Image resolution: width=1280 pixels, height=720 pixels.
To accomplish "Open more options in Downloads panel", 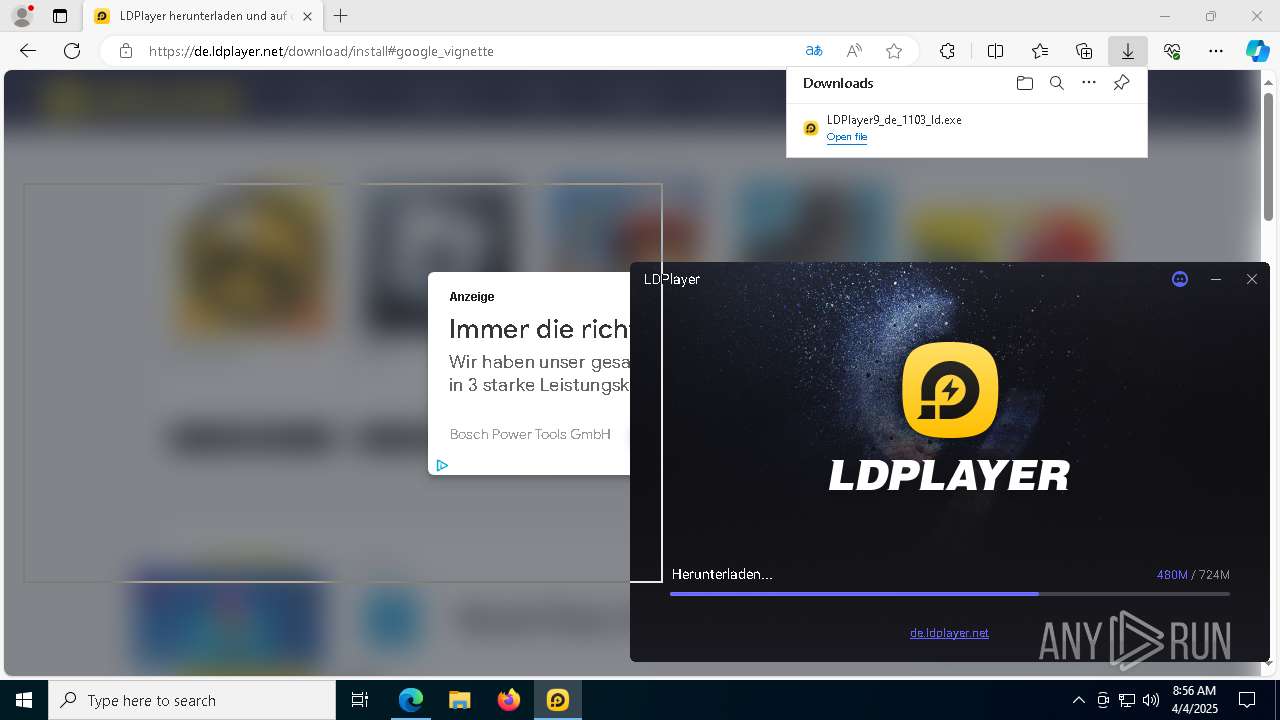I will pyautogui.click(x=1089, y=83).
